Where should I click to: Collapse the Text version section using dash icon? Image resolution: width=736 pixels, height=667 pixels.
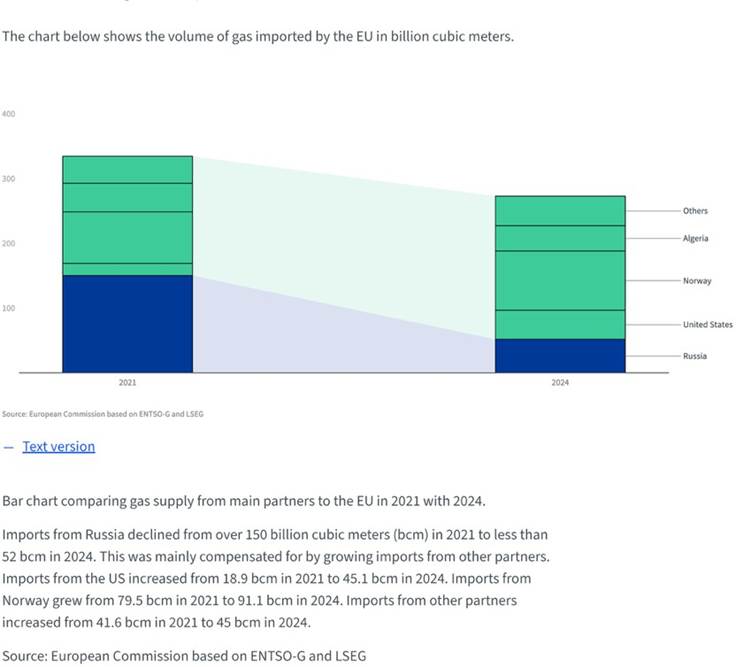9,447
